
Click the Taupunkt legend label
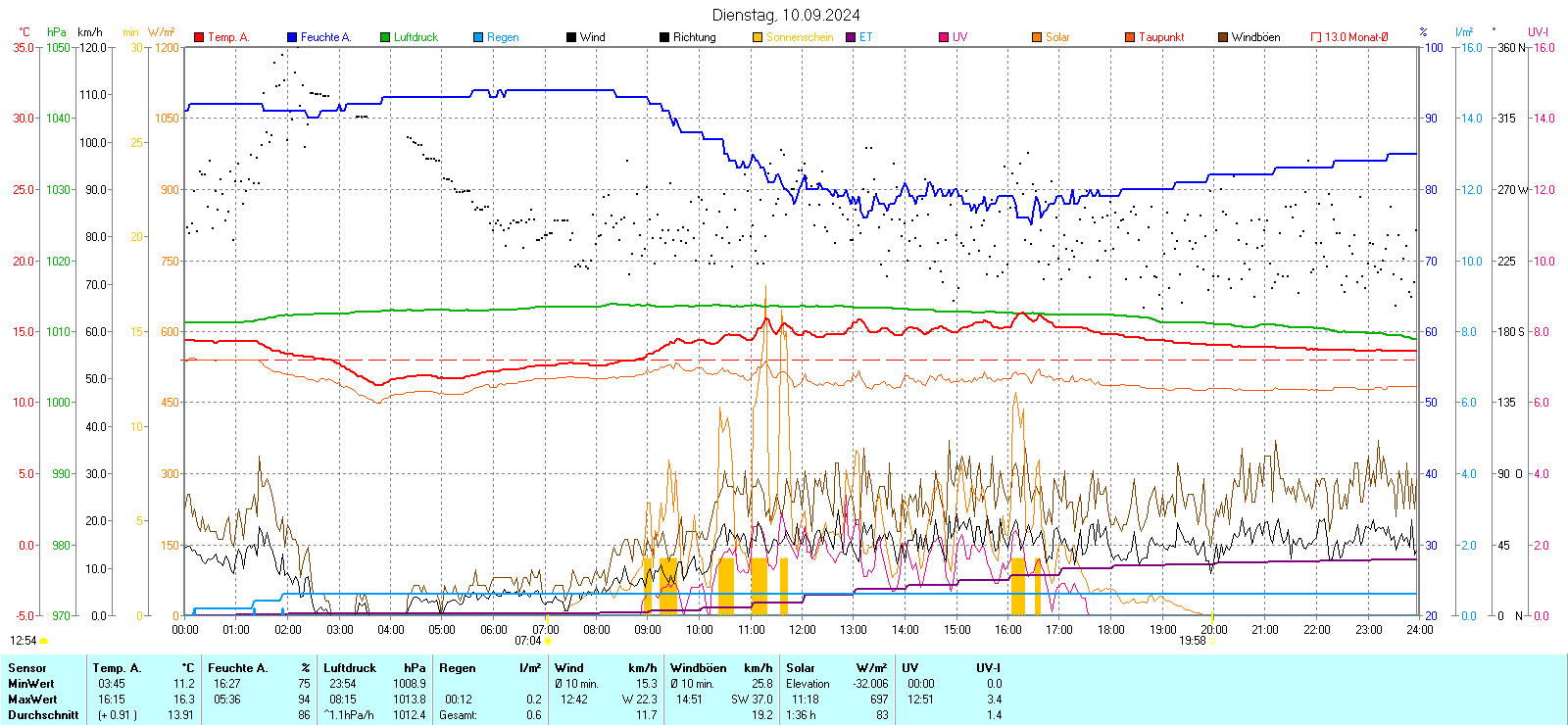point(1161,37)
